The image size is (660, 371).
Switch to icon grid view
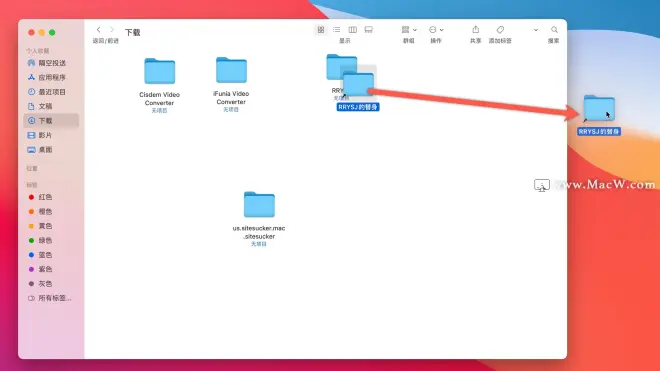pos(321,29)
